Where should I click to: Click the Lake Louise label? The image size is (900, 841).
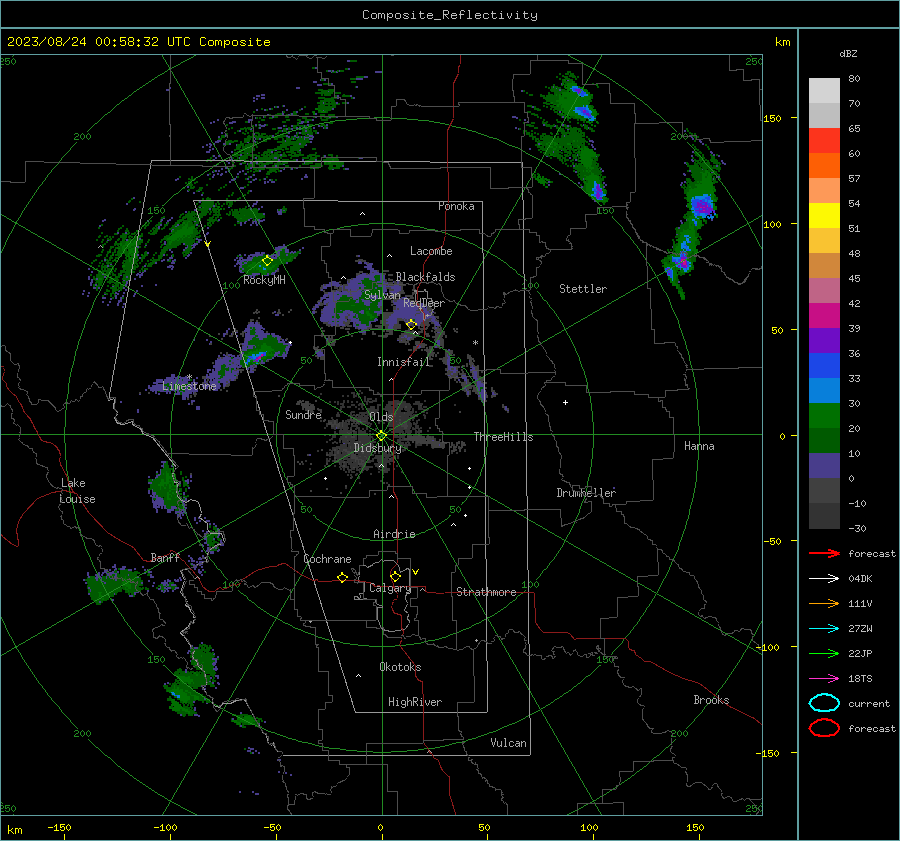(x=77, y=491)
